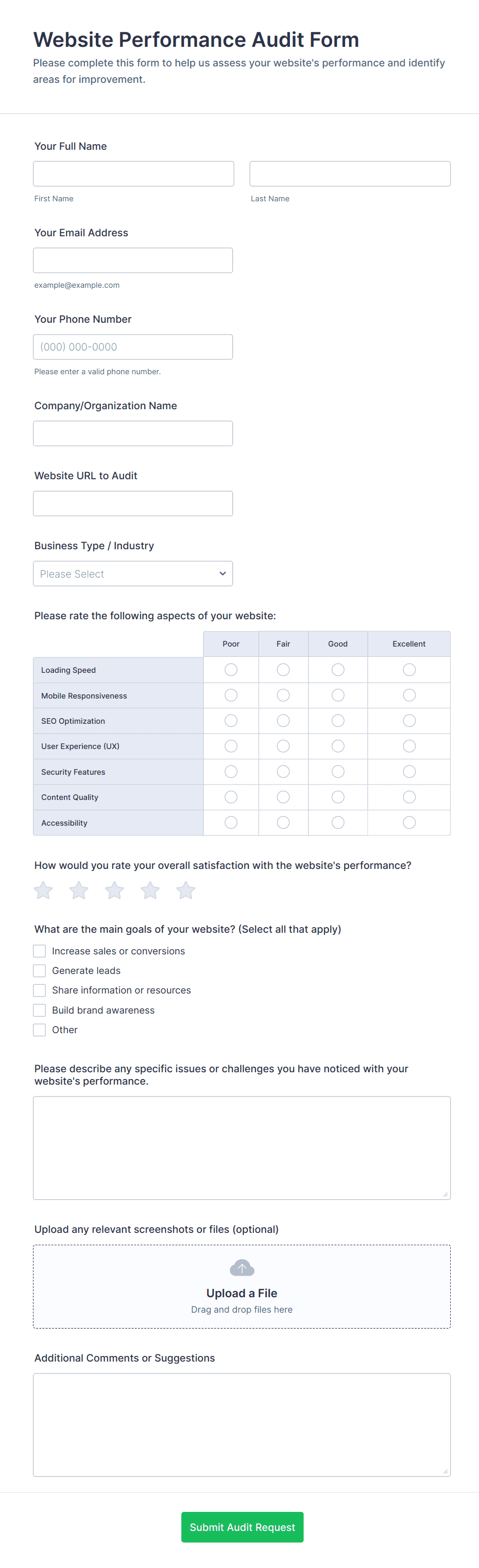
Task: Mark SEO Optimization as Excellent
Action: point(409,721)
